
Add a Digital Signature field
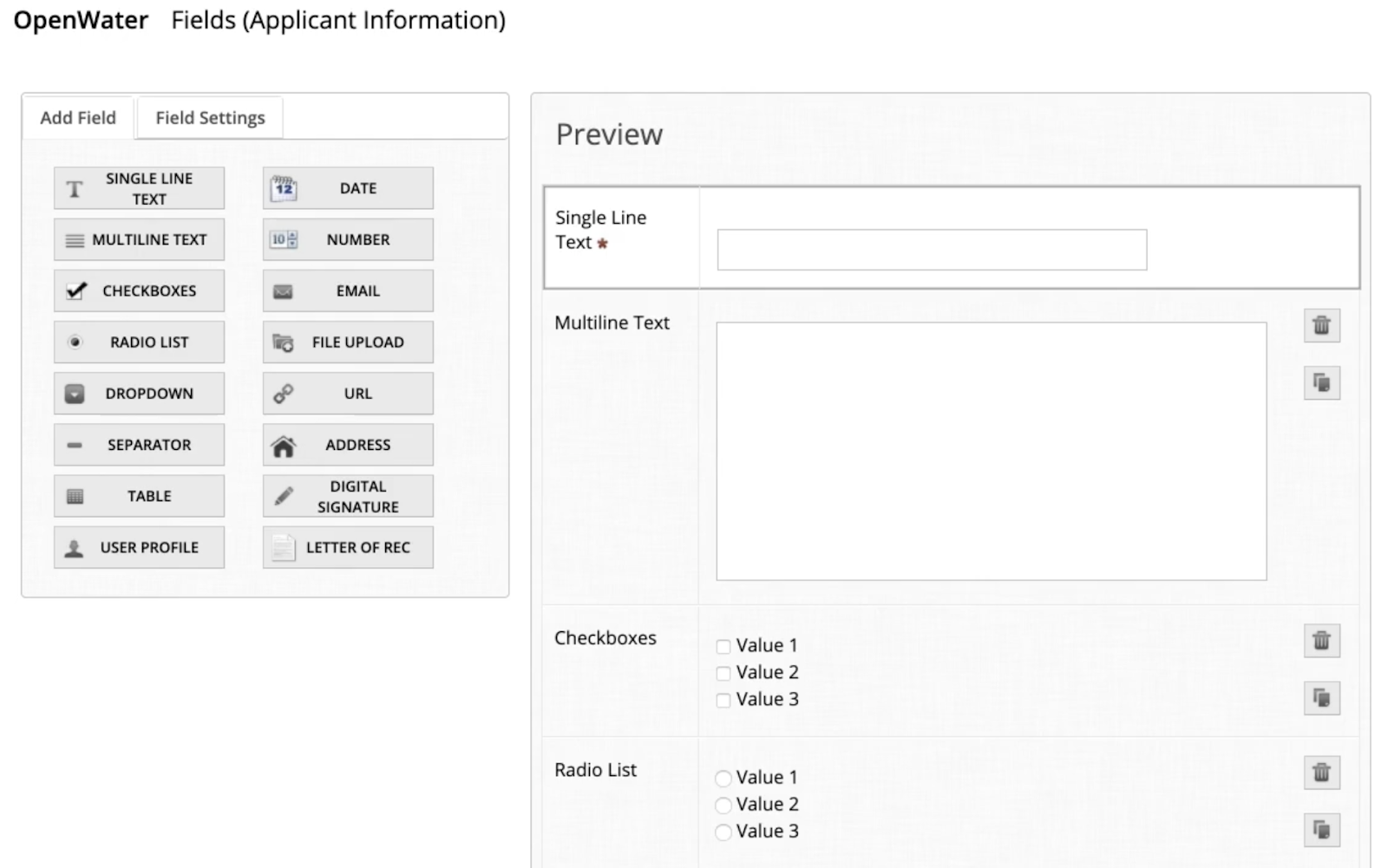coord(346,495)
